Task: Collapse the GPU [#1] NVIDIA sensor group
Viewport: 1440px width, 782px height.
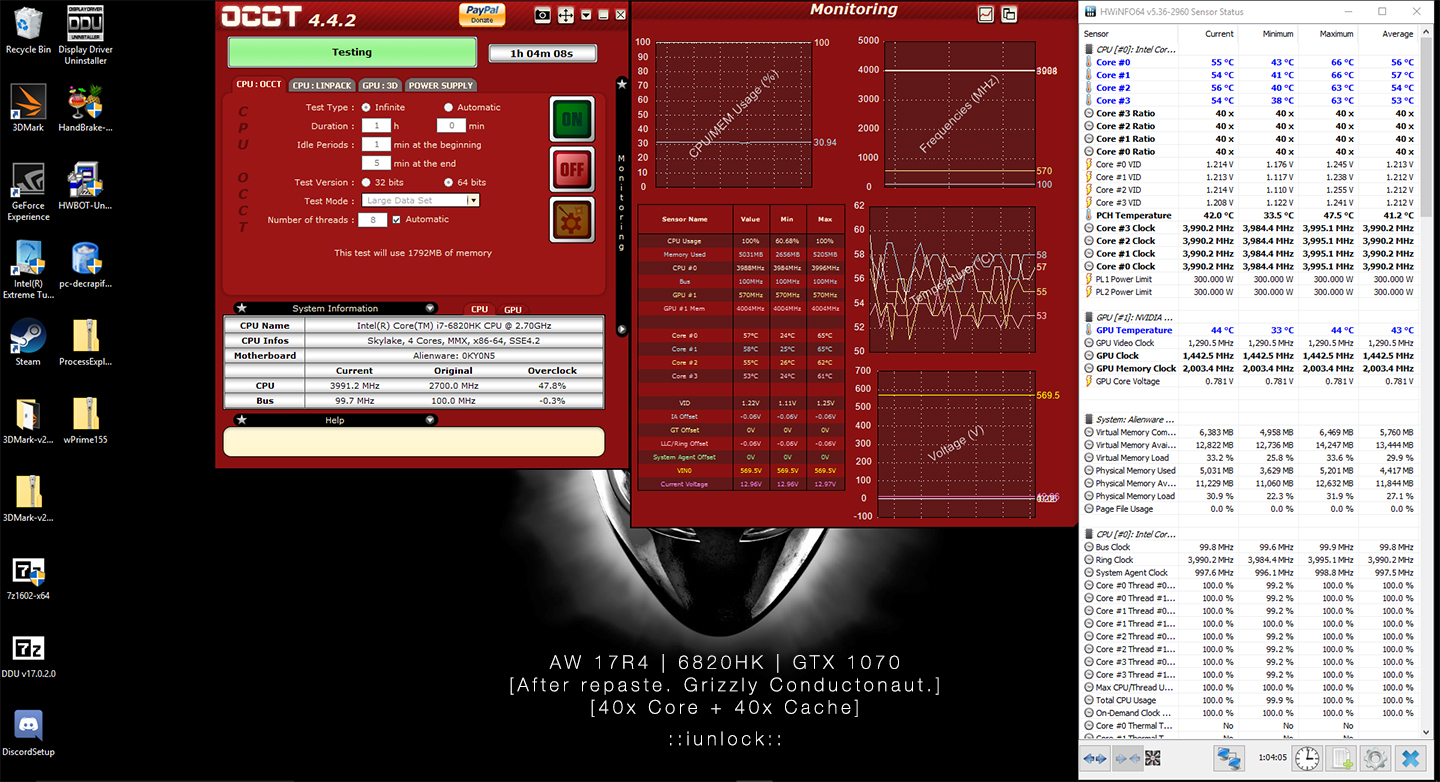Action: (x=1088, y=317)
